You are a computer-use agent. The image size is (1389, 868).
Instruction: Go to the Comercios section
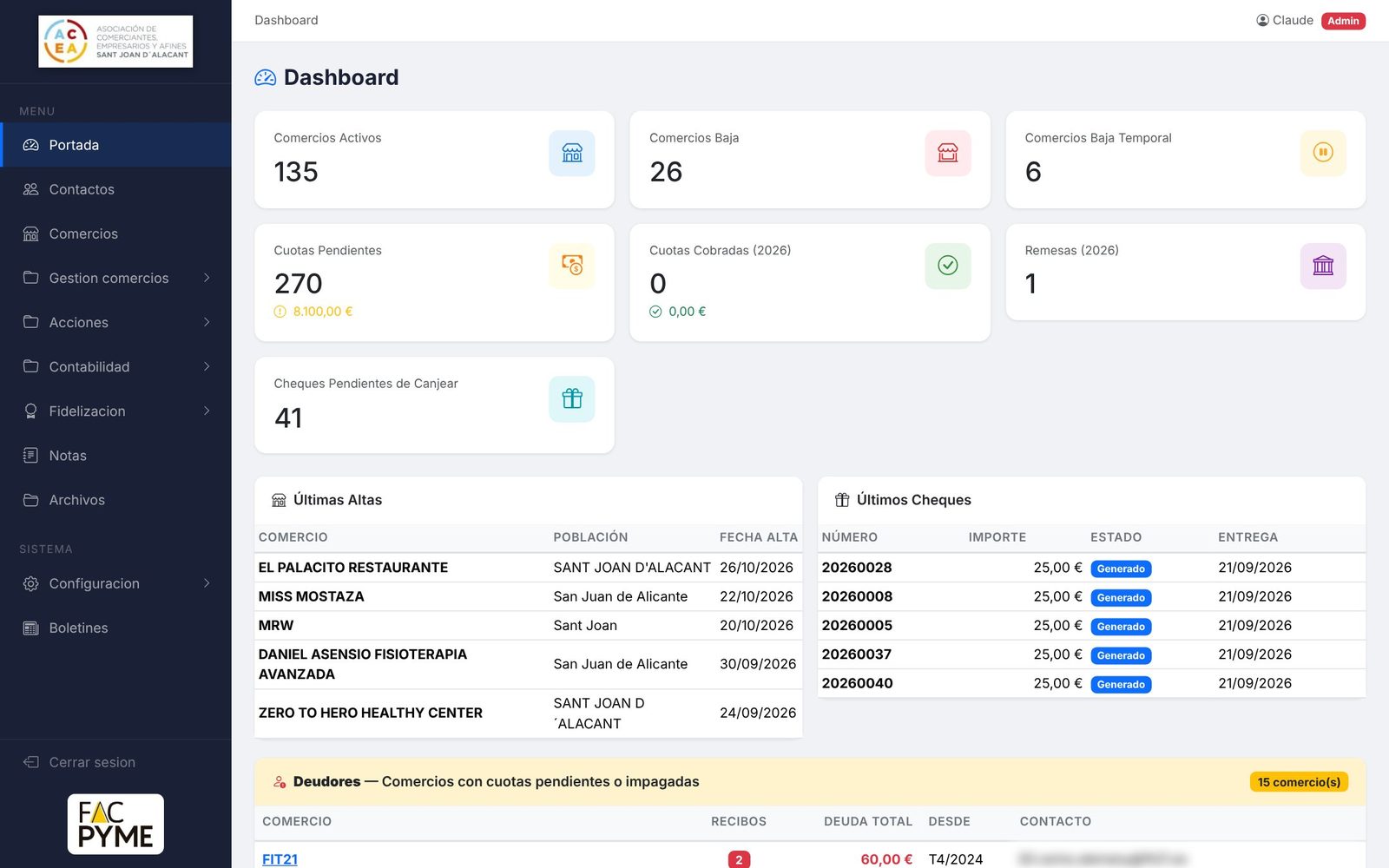pos(115,233)
